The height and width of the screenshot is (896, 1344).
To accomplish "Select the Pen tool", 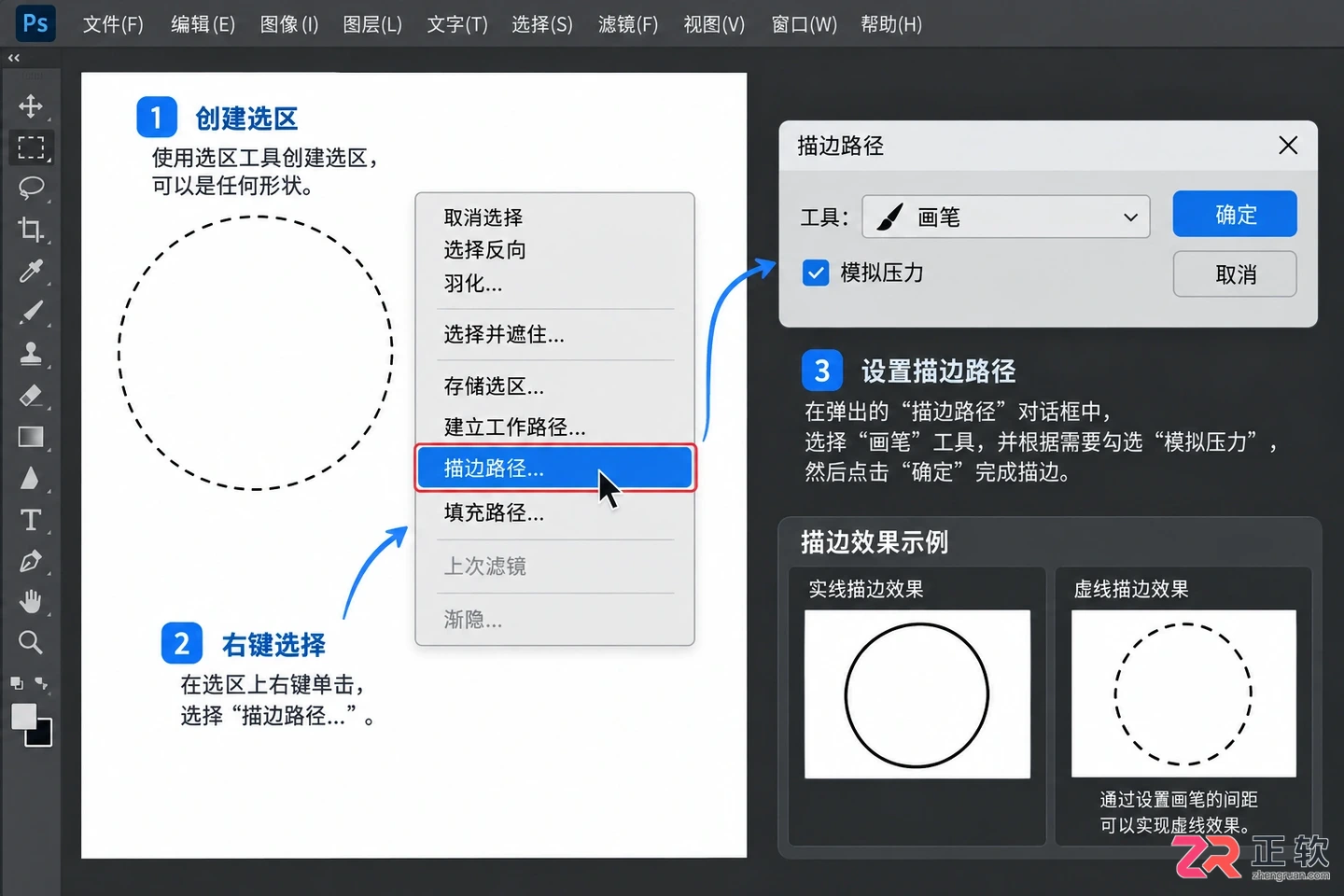I will point(31,561).
